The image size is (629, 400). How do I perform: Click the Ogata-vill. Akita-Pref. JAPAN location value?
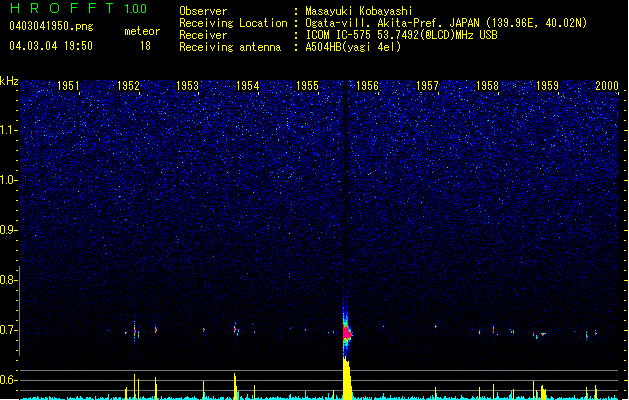click(446, 23)
